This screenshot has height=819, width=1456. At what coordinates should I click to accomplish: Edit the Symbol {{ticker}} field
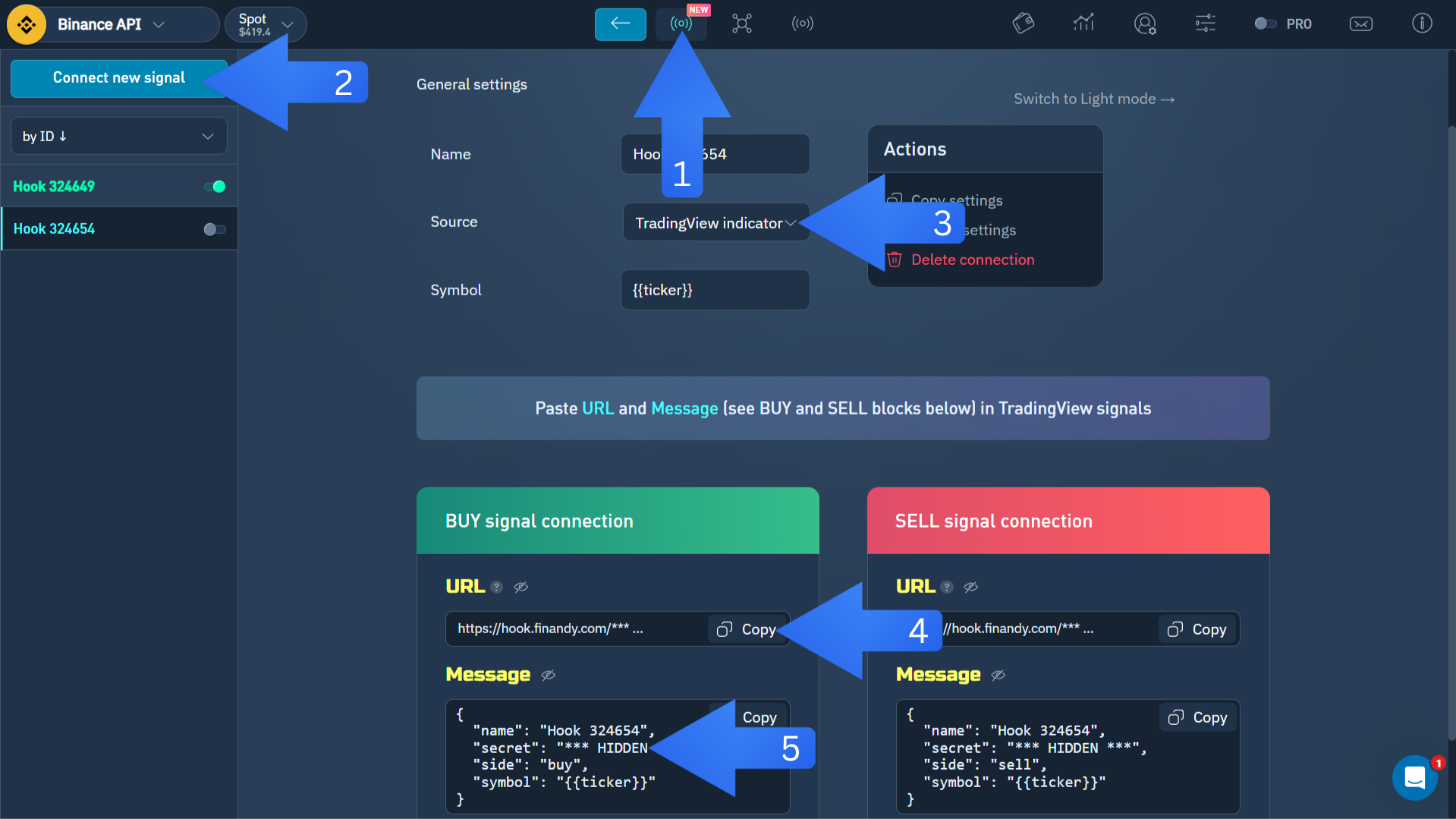pos(715,290)
